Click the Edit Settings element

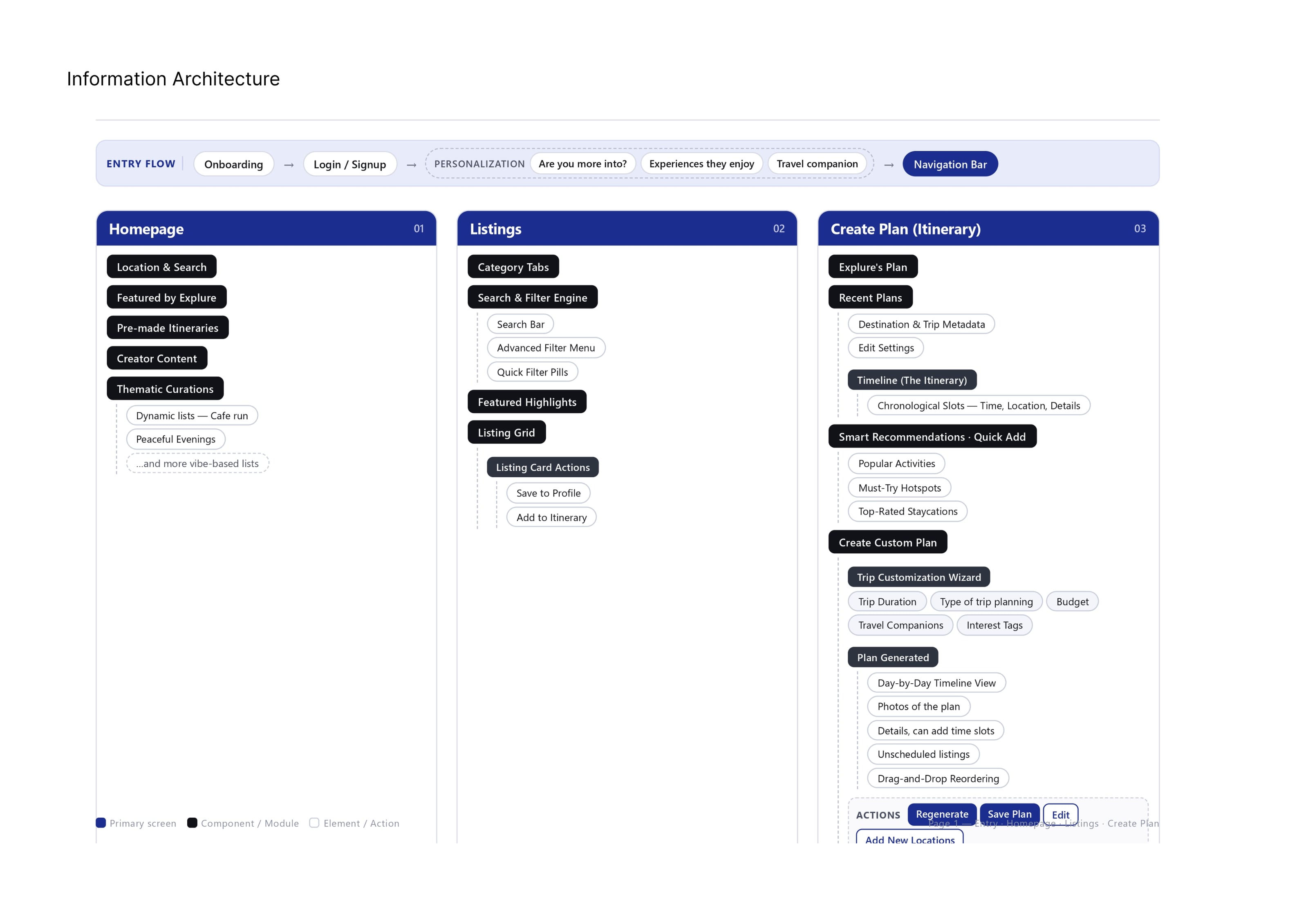(x=886, y=347)
